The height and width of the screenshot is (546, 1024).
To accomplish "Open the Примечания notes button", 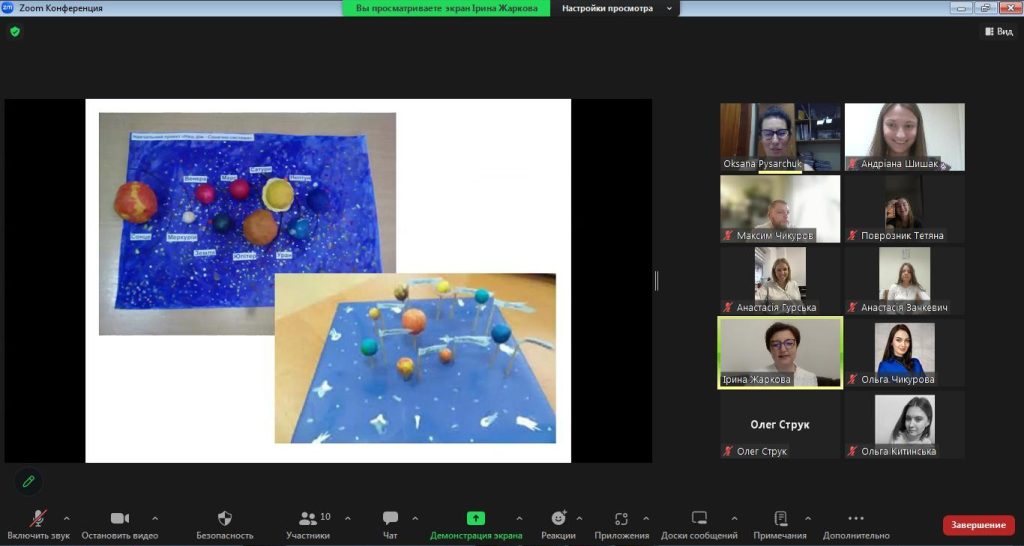I will point(780,518).
